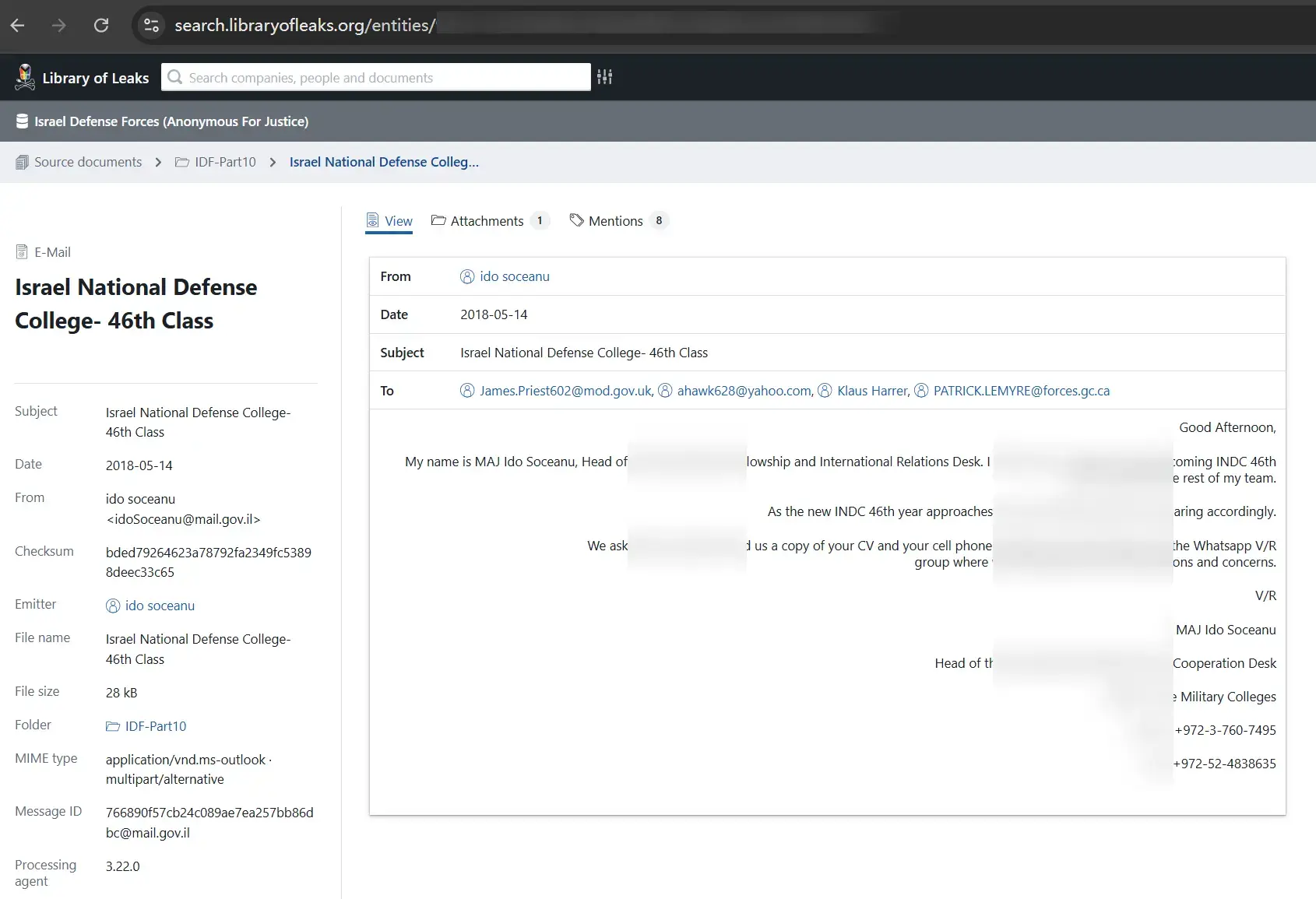Open advanced search filters icon
Screen dimensions: 1316x899
tap(605, 77)
